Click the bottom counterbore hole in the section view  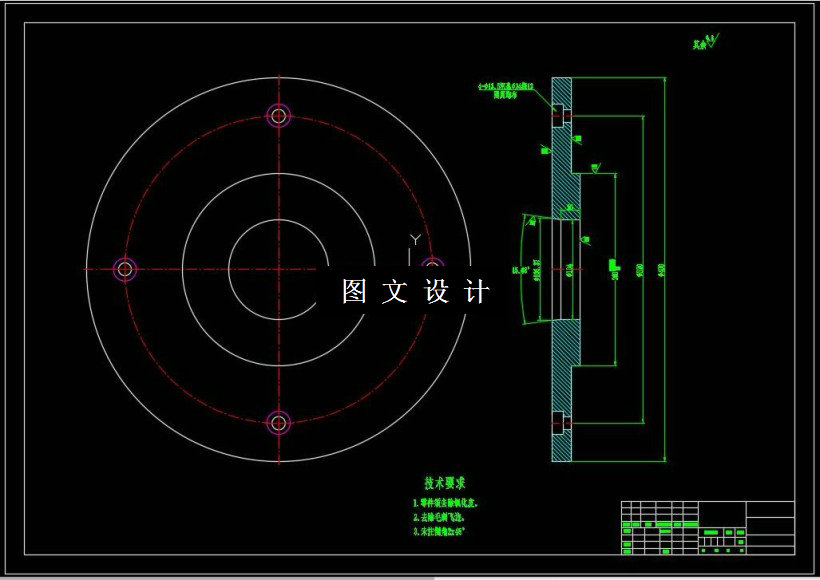coord(561,423)
